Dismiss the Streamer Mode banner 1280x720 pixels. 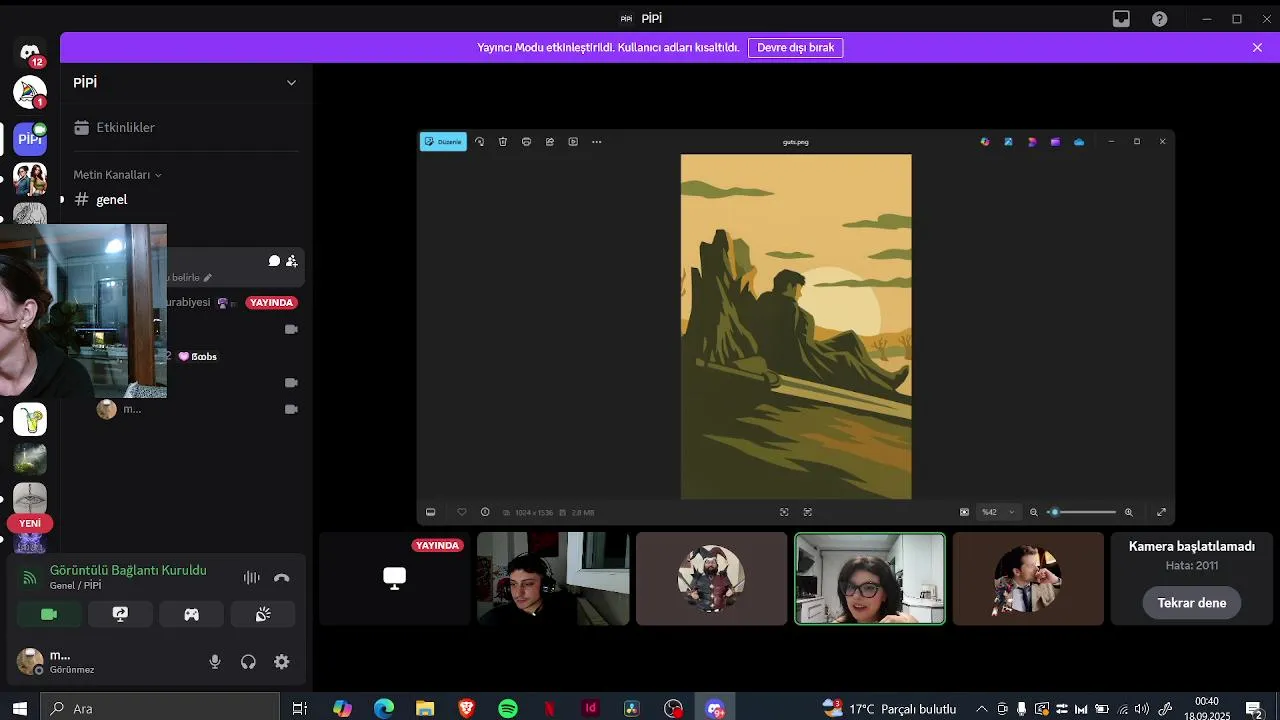click(1257, 48)
